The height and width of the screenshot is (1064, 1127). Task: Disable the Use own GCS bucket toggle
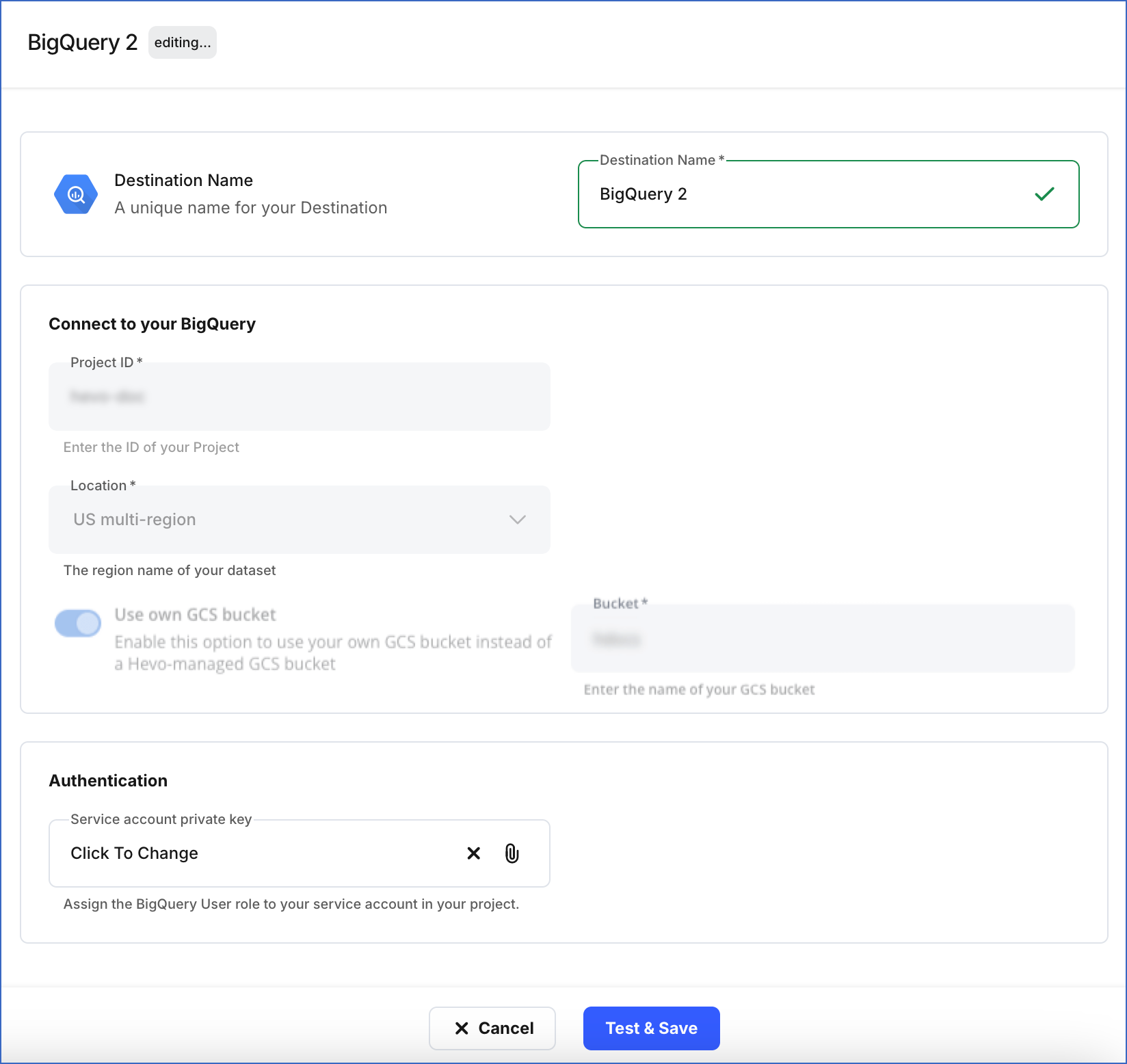click(78, 623)
